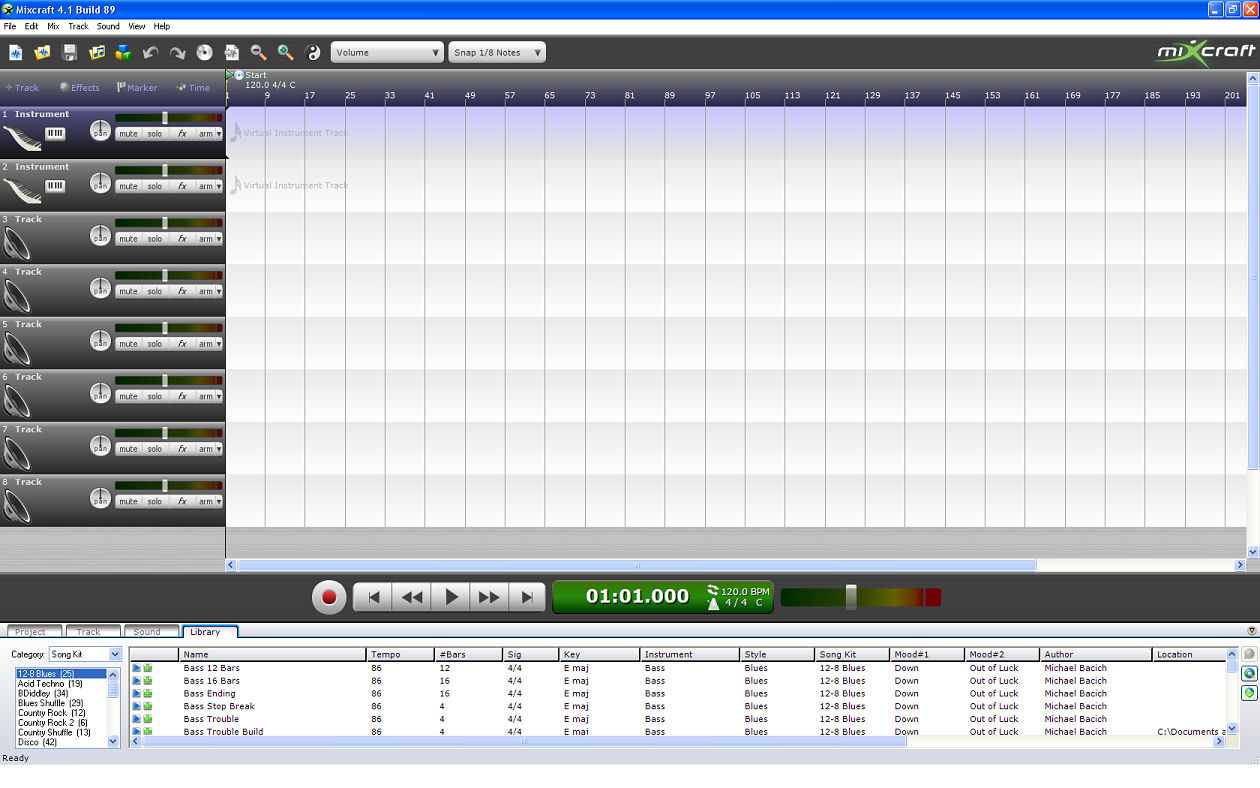Click the yin-yang toolbar icon

click(312, 53)
